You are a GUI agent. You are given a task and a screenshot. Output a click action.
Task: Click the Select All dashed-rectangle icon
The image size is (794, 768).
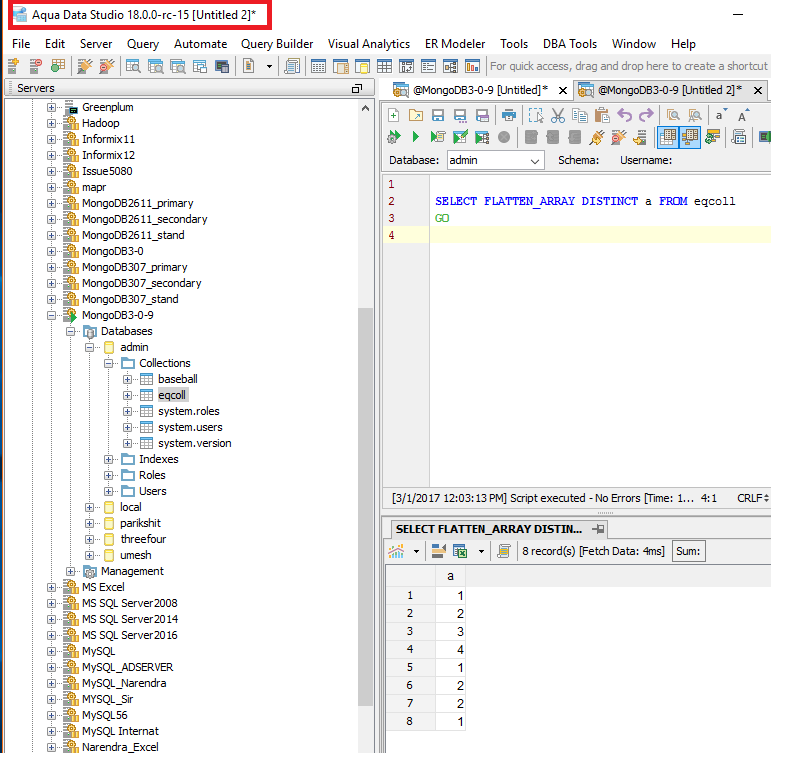[x=536, y=115]
